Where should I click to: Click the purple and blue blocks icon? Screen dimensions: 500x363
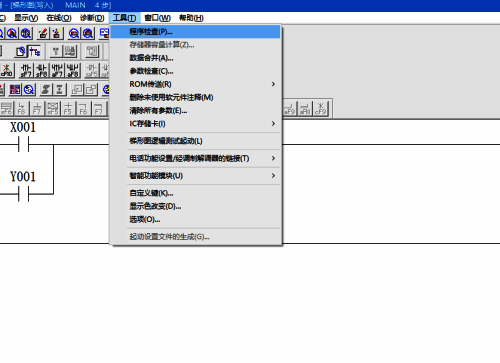15,89
